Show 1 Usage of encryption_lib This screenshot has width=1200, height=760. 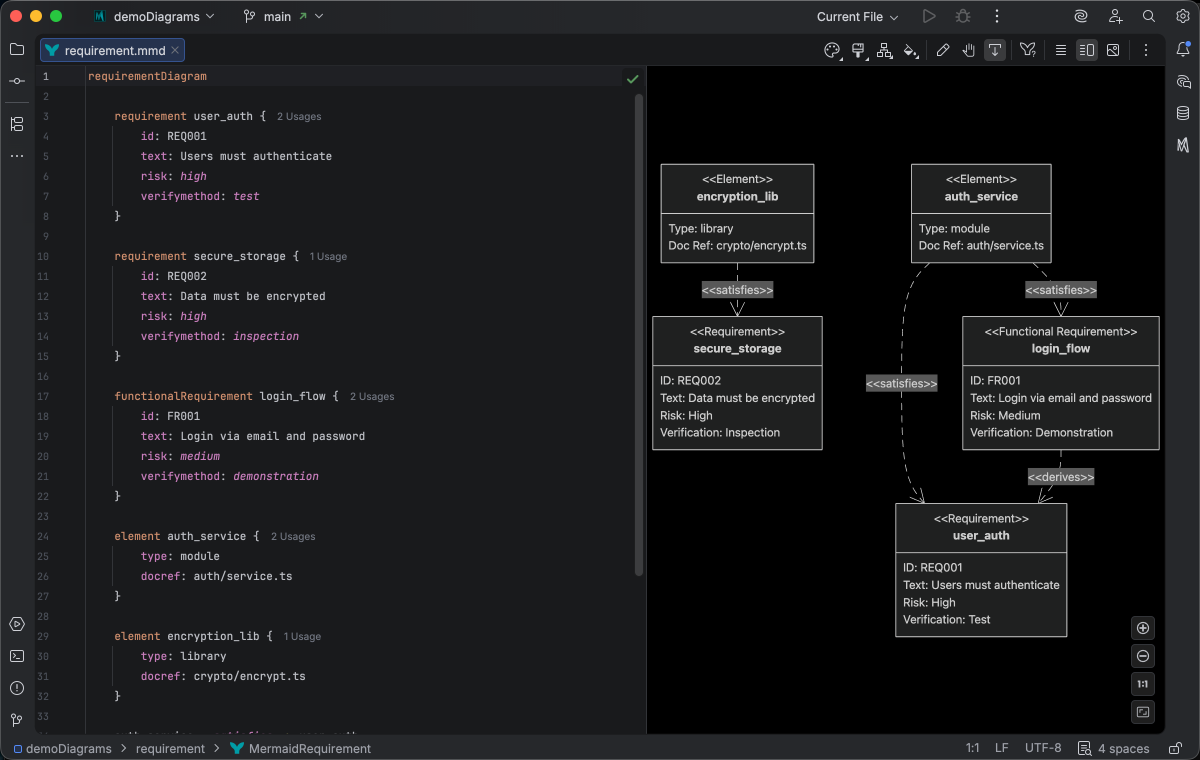(x=302, y=636)
